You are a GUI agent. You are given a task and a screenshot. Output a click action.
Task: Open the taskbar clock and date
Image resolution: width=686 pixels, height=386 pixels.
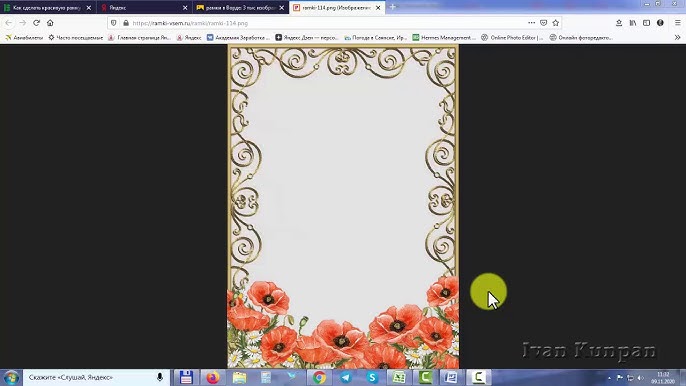(664, 378)
